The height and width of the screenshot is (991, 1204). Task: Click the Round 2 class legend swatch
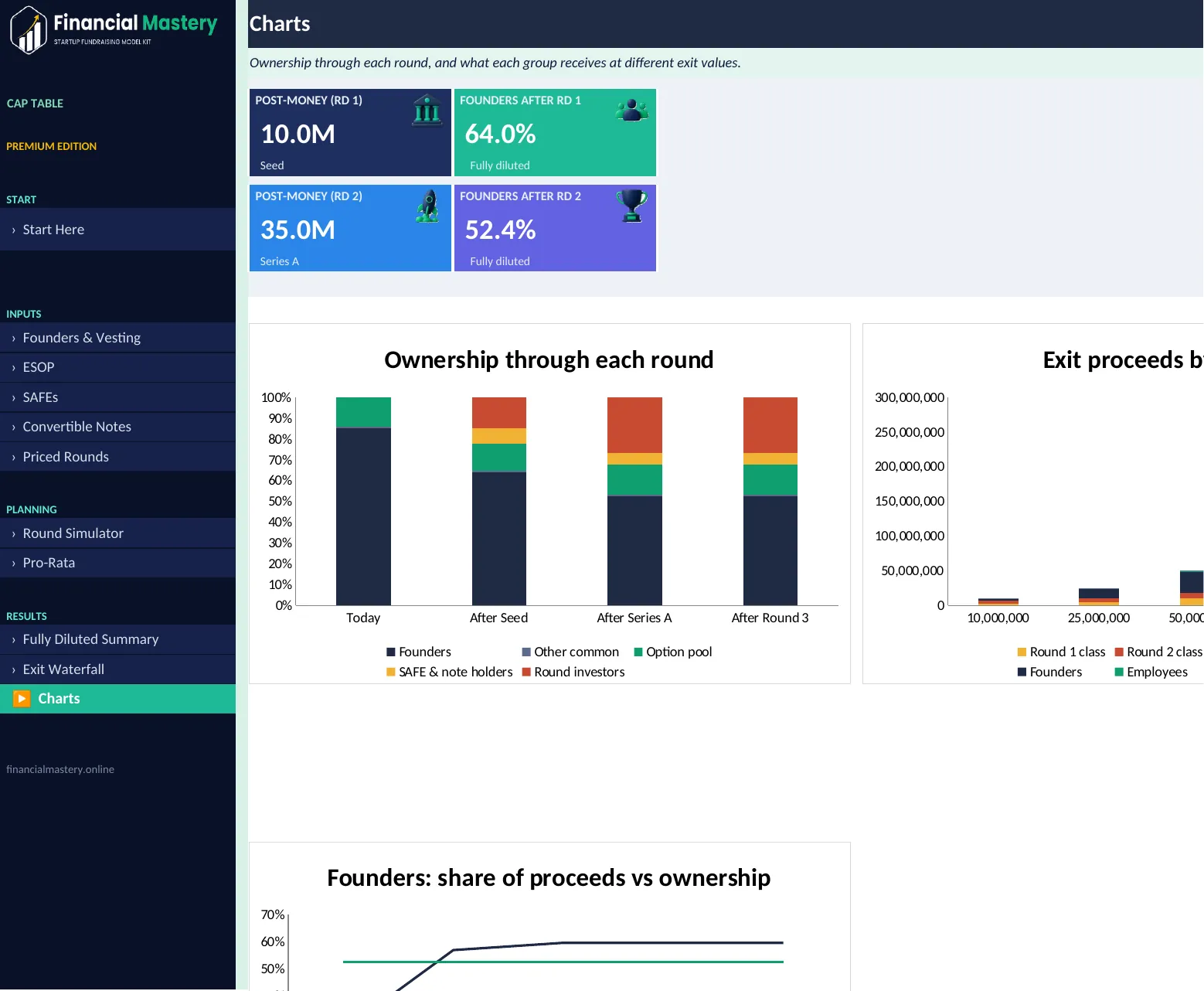(1119, 652)
